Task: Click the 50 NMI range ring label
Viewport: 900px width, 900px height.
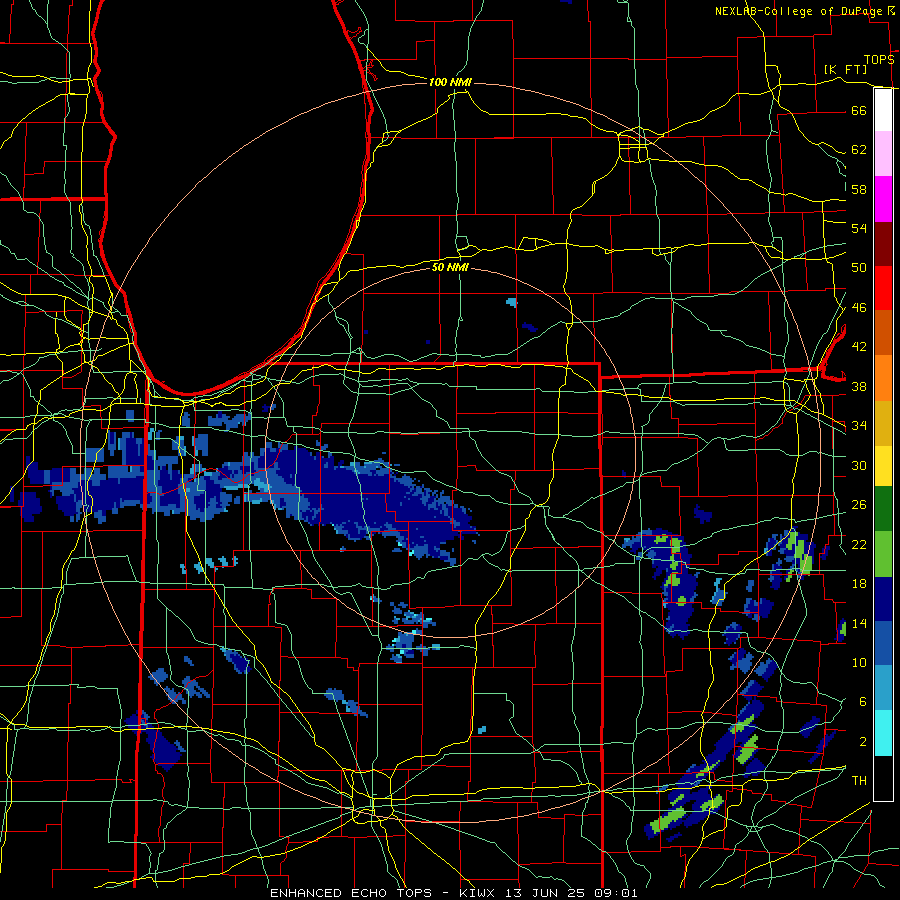Action: (450, 267)
